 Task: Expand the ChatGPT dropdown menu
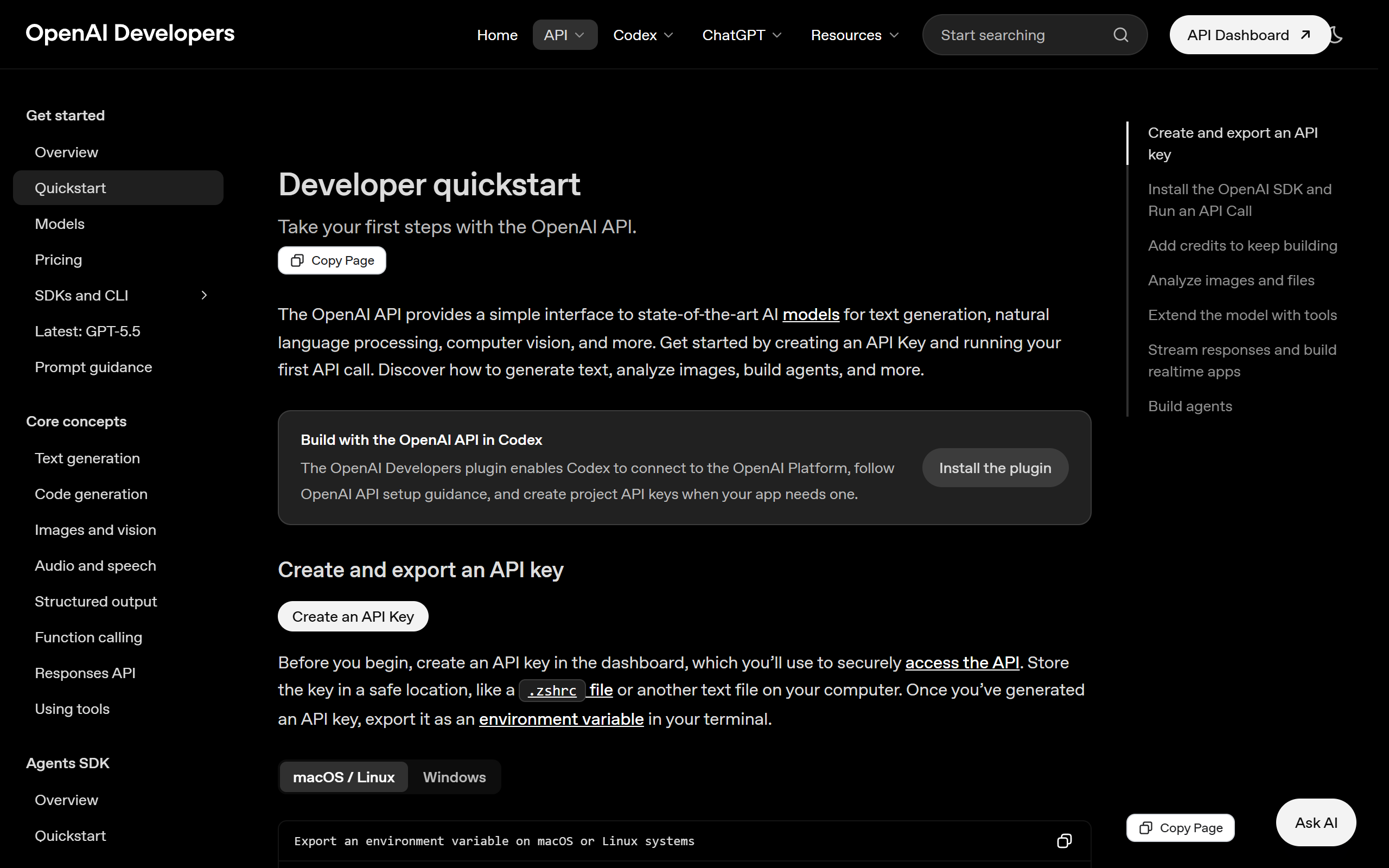(x=742, y=35)
